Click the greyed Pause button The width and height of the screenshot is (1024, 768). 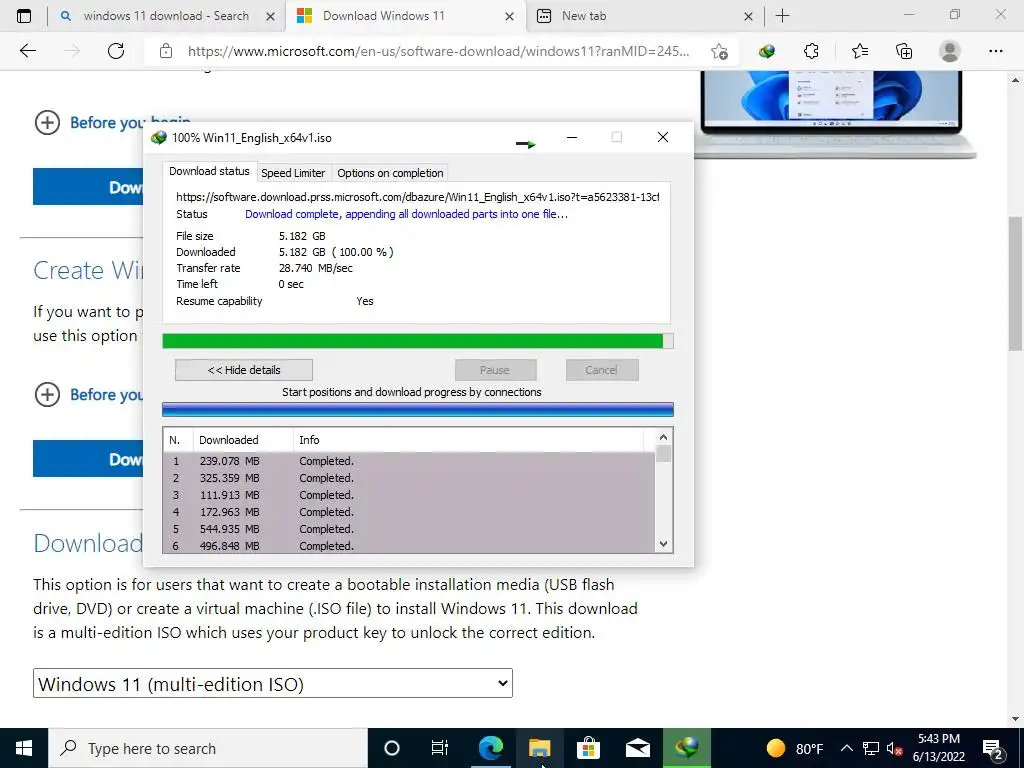(495, 370)
